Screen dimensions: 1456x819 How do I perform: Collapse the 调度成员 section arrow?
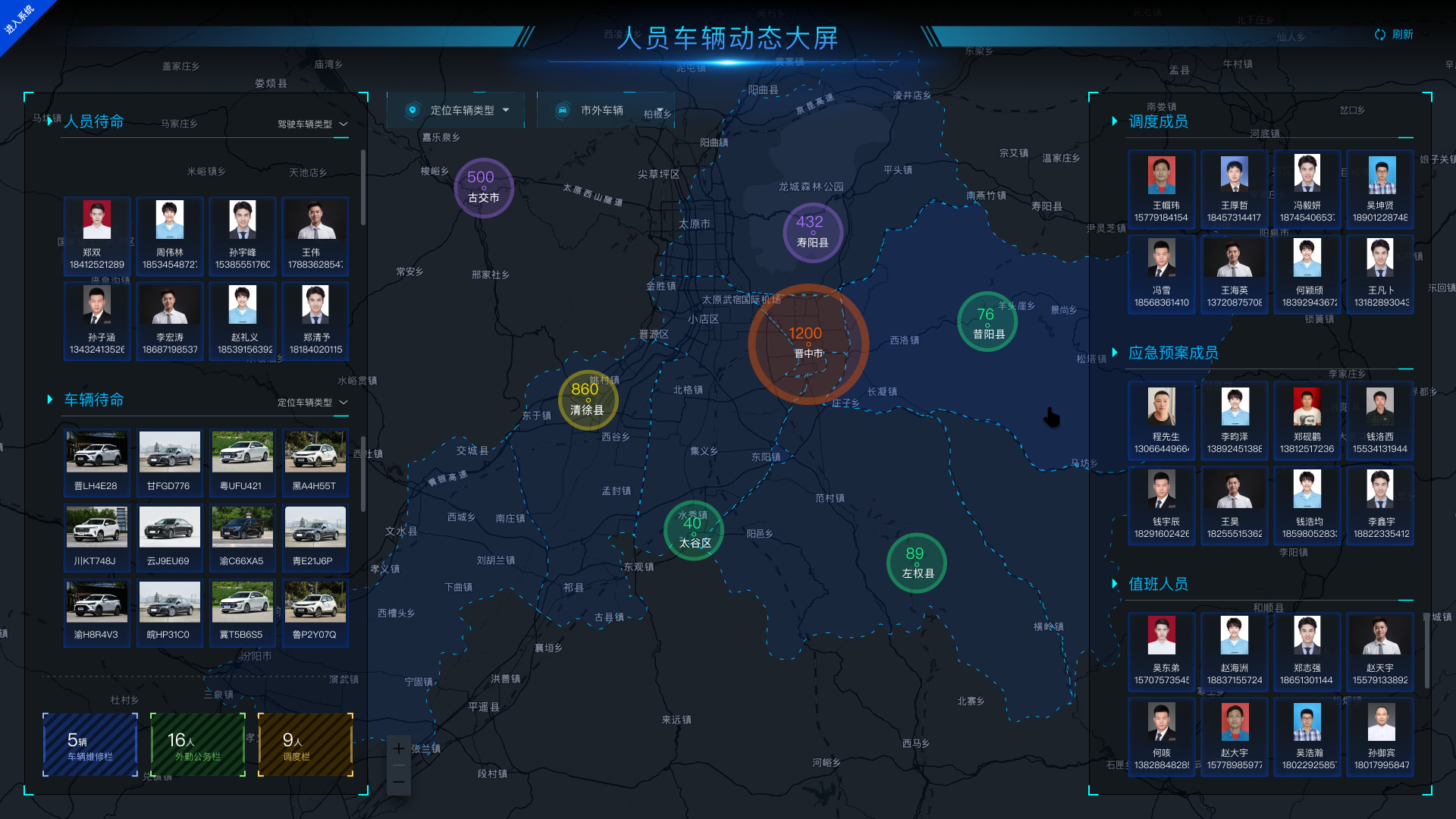tap(1114, 121)
